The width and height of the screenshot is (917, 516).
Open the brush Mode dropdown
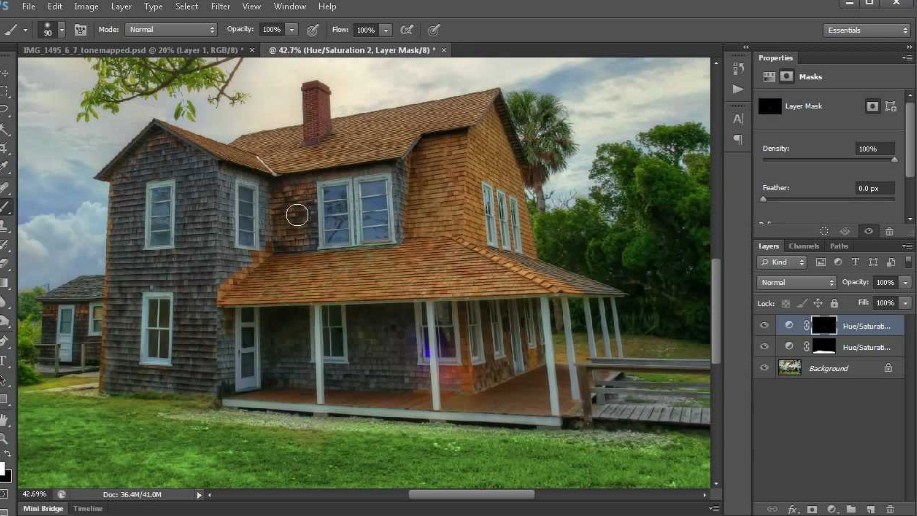coord(171,29)
